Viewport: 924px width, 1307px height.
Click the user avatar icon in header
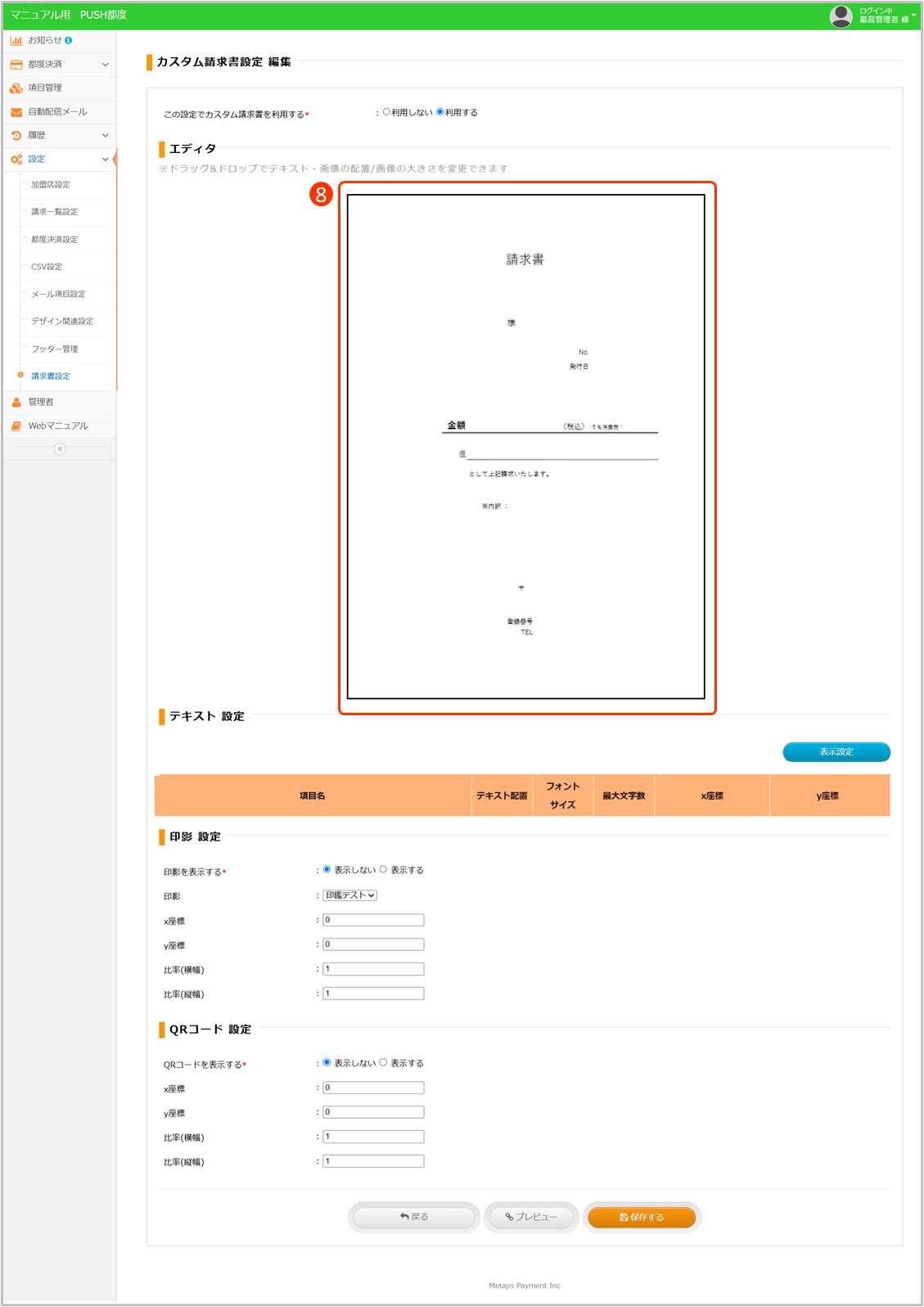(x=841, y=16)
